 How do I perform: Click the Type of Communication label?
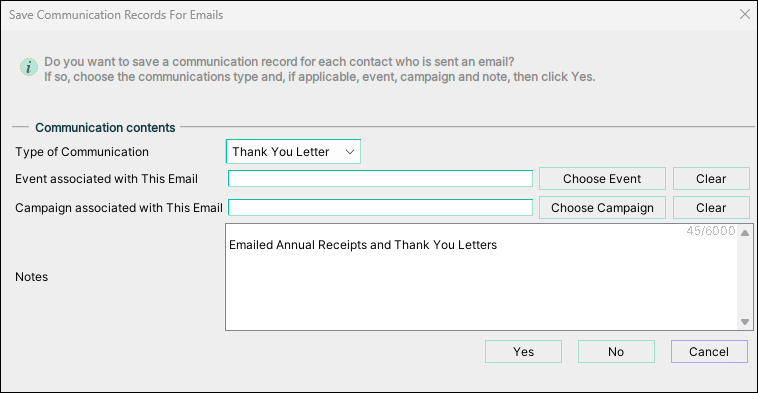82,152
